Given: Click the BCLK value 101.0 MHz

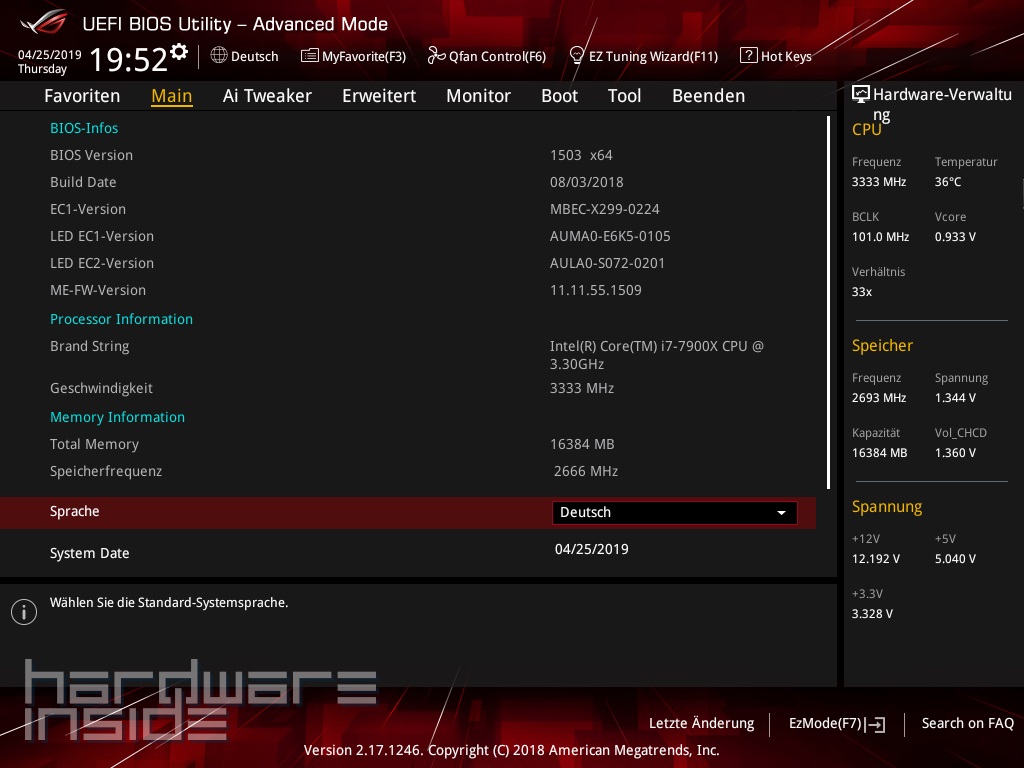Looking at the screenshot, I should [880, 237].
